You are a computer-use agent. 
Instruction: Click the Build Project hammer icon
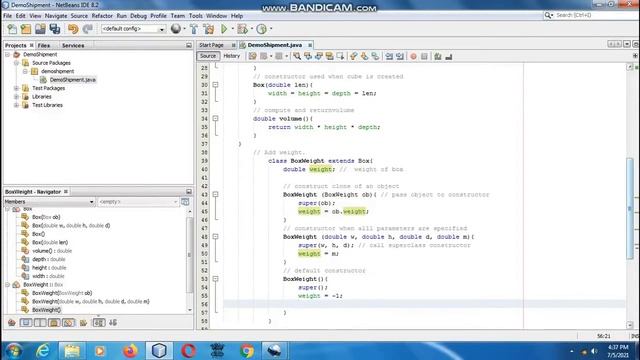tap(194, 29)
